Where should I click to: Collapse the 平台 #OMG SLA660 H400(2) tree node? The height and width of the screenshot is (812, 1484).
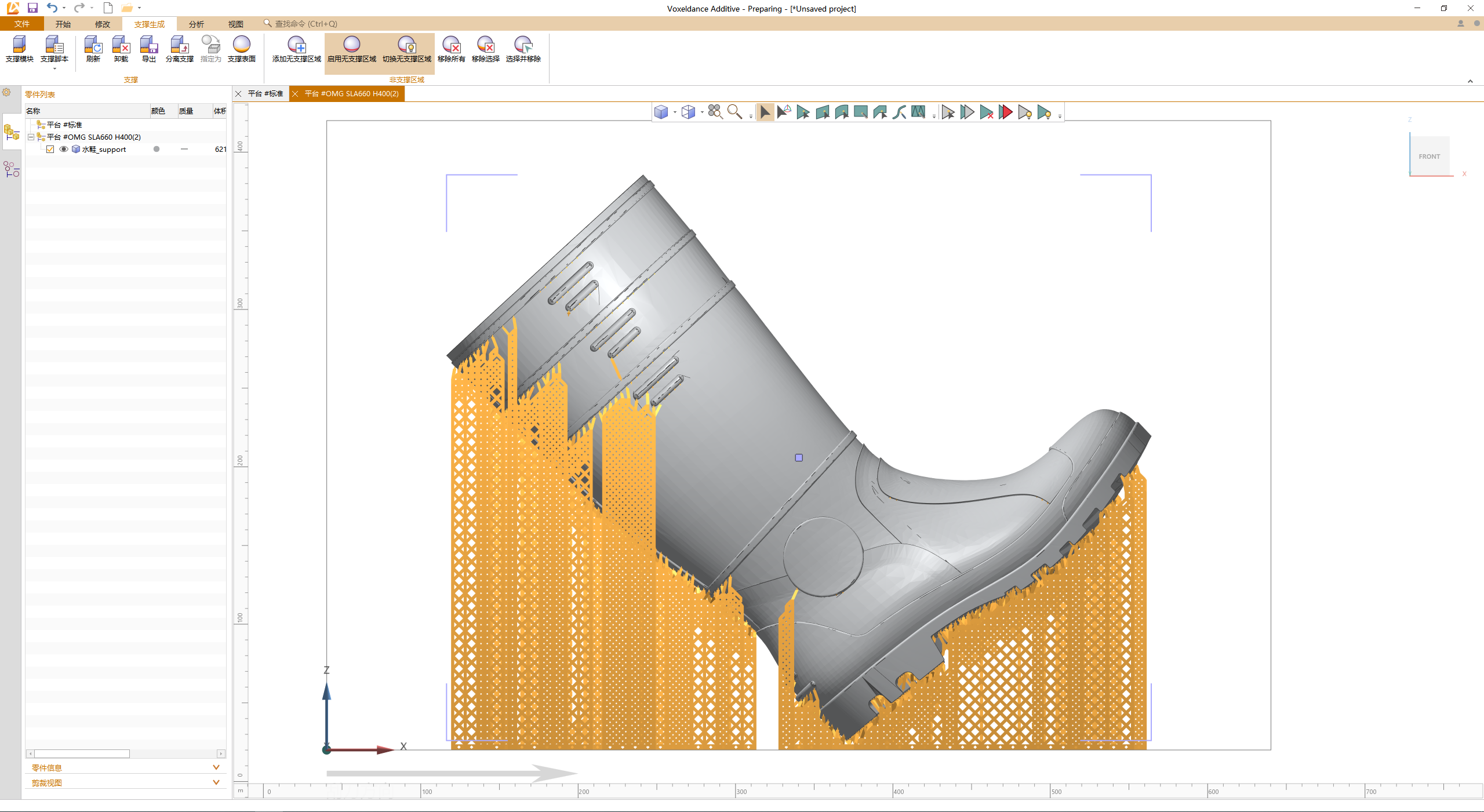tap(31, 137)
